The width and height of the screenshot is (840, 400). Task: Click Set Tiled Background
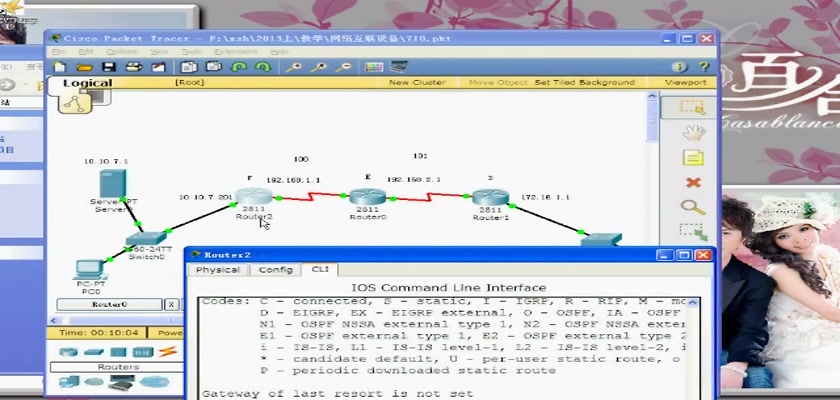[584, 82]
